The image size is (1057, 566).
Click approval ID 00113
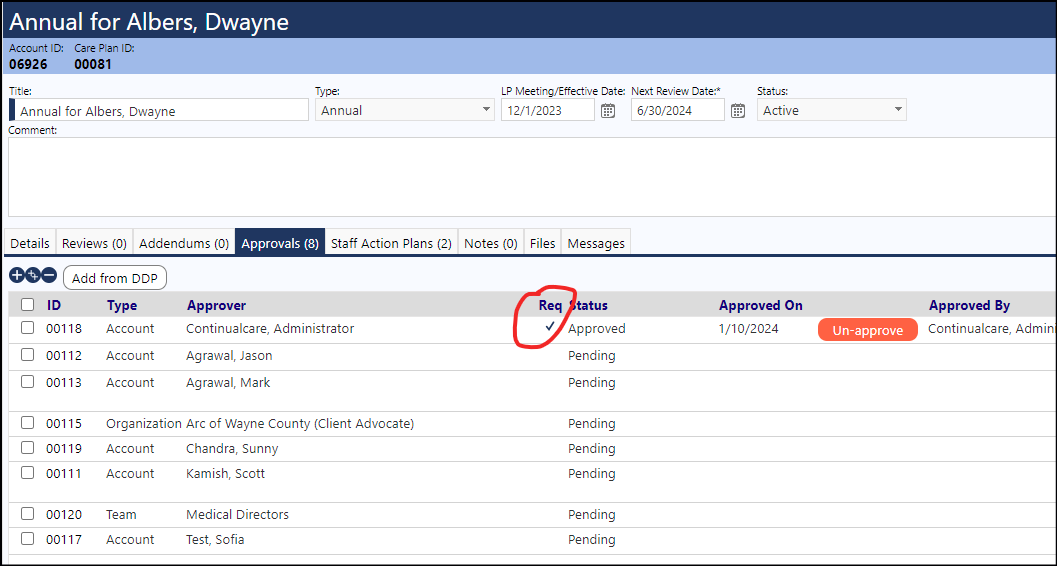point(63,382)
